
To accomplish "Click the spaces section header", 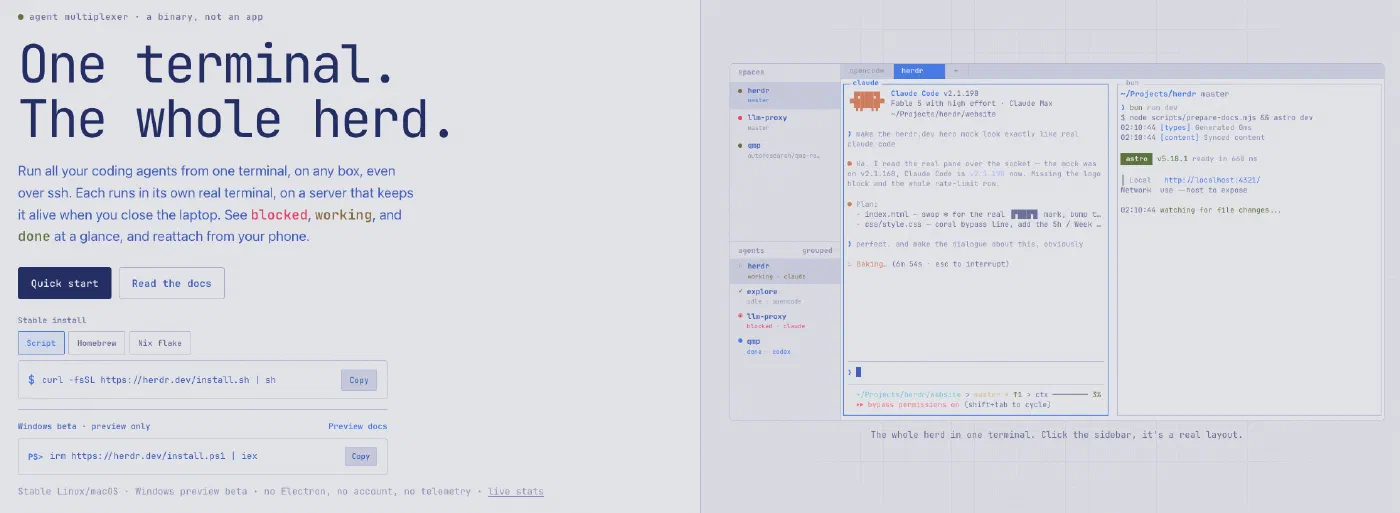I will click(751, 72).
